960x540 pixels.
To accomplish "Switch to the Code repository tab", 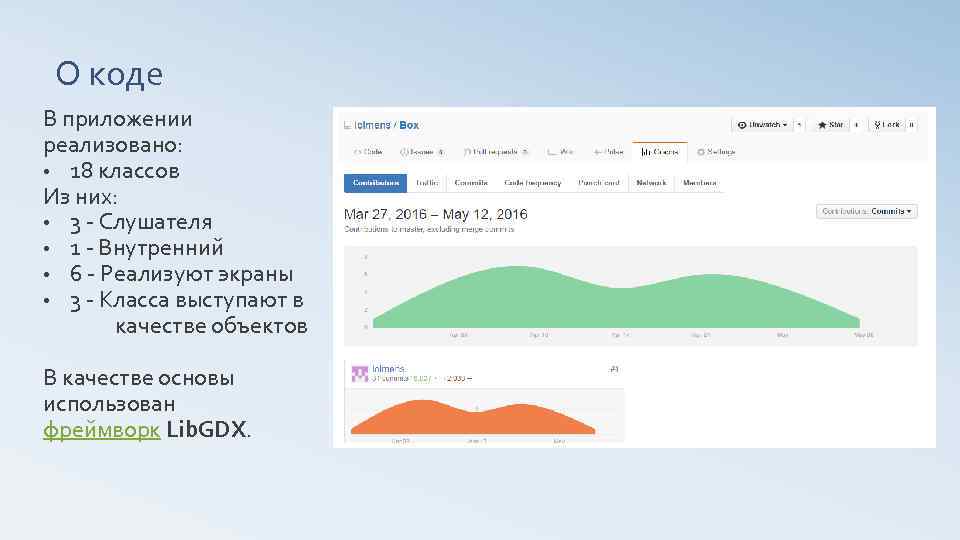I will pos(368,152).
